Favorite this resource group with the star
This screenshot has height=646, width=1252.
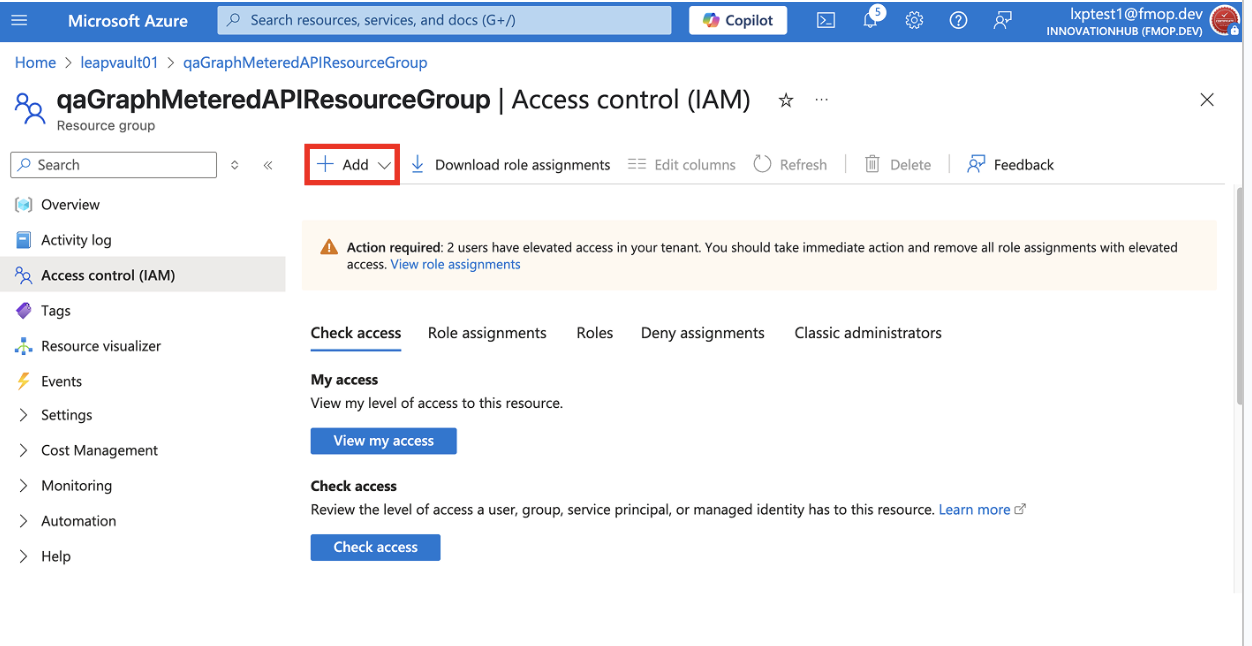786,100
